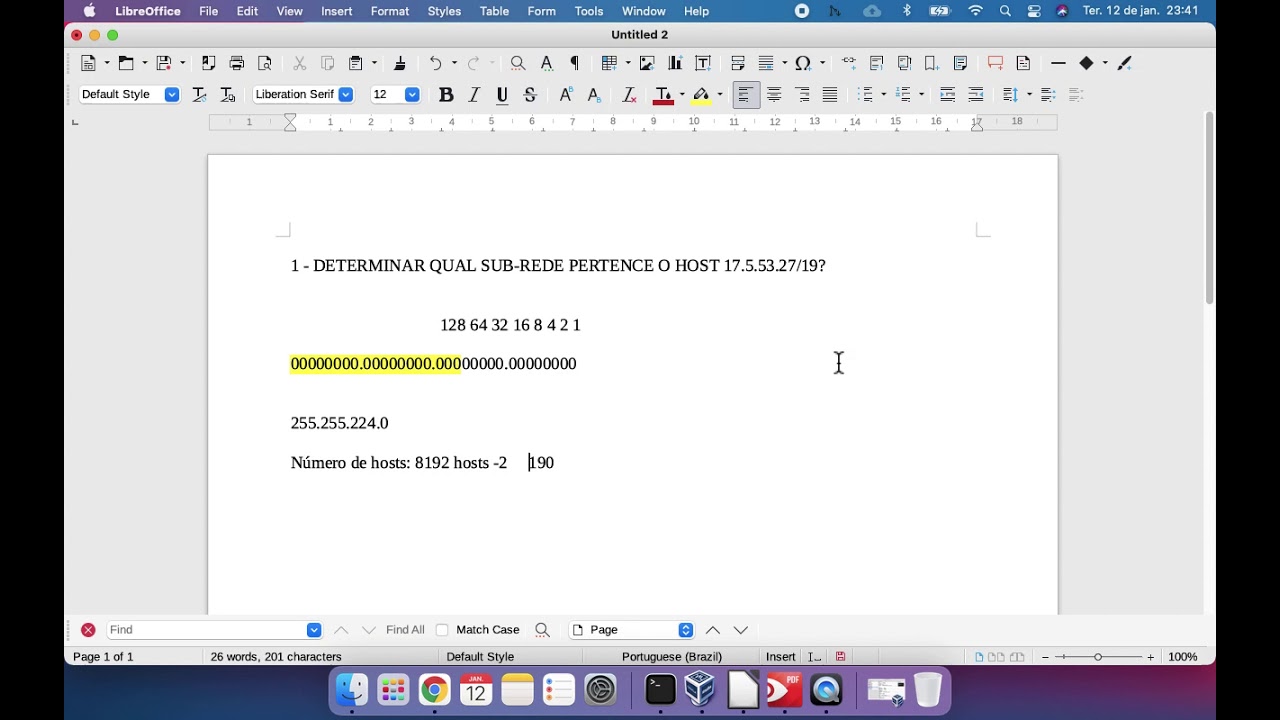The width and height of the screenshot is (1280, 720).
Task: Click the New document icon
Action: [x=89, y=63]
